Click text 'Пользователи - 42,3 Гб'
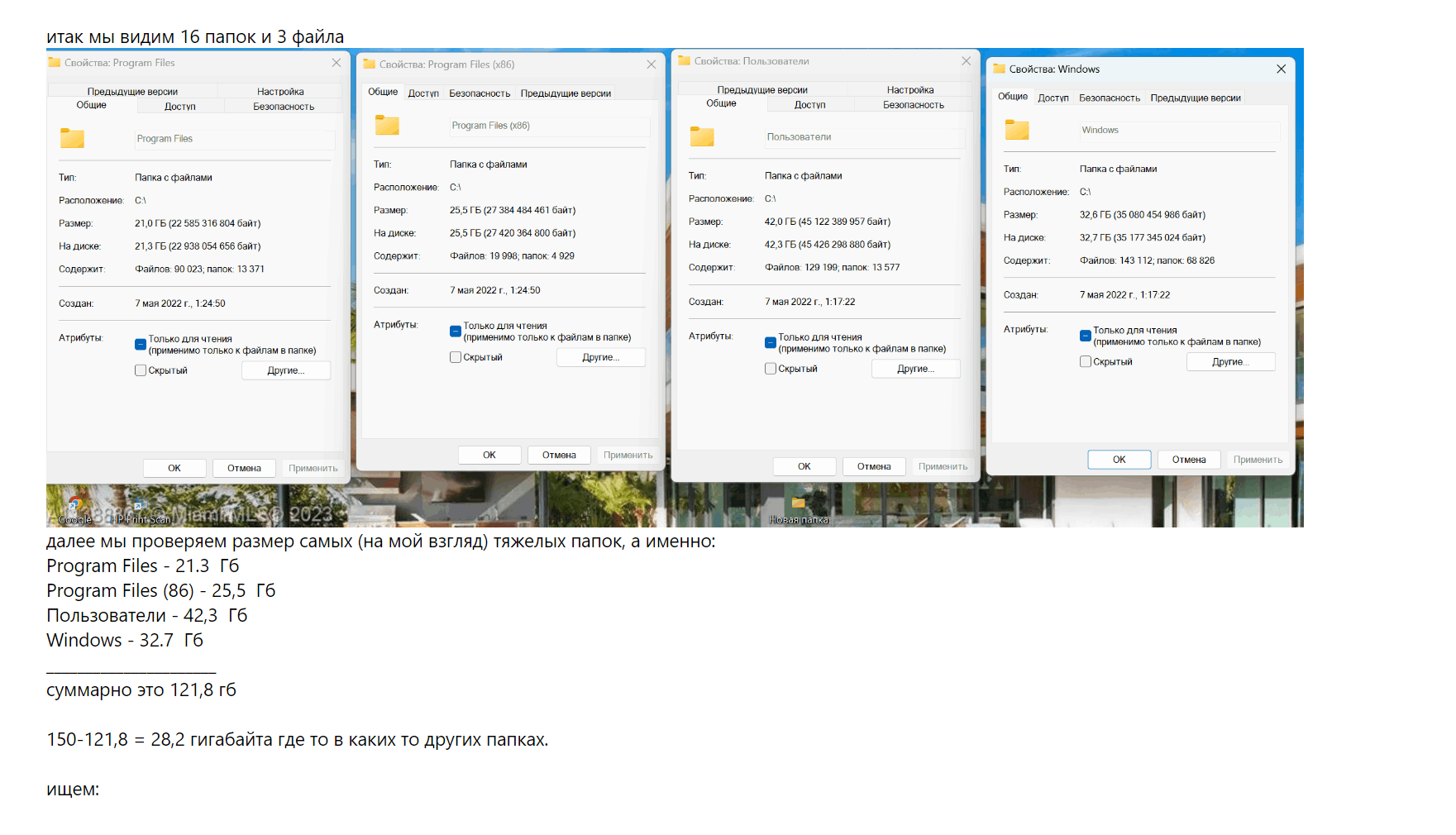Screen dimensions: 1456x835 click(146, 616)
